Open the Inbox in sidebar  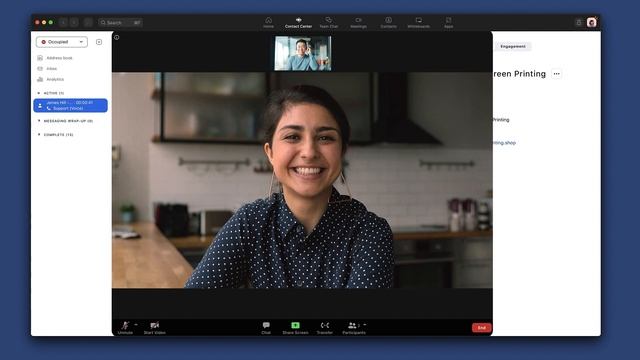point(47,69)
